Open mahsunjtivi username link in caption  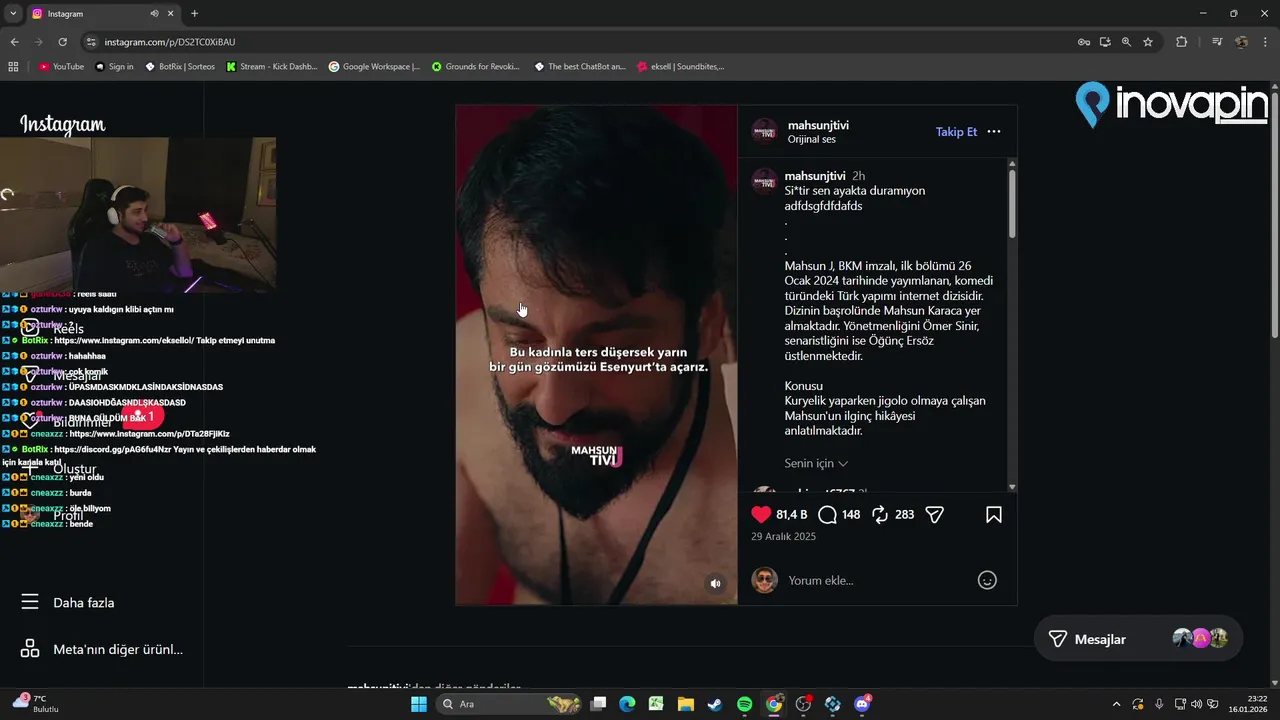[x=815, y=176]
